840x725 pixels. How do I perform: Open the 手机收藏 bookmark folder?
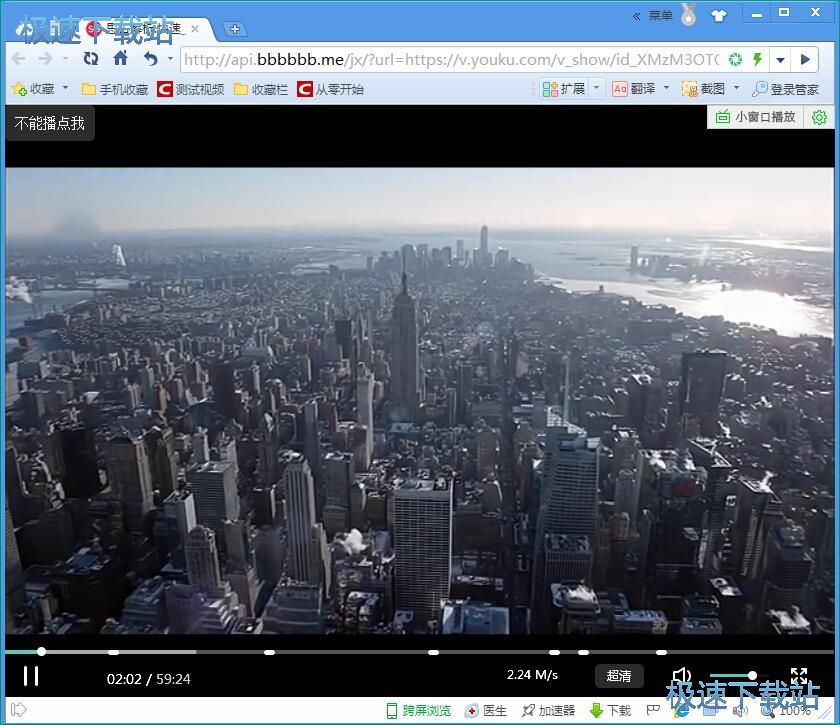coord(115,89)
